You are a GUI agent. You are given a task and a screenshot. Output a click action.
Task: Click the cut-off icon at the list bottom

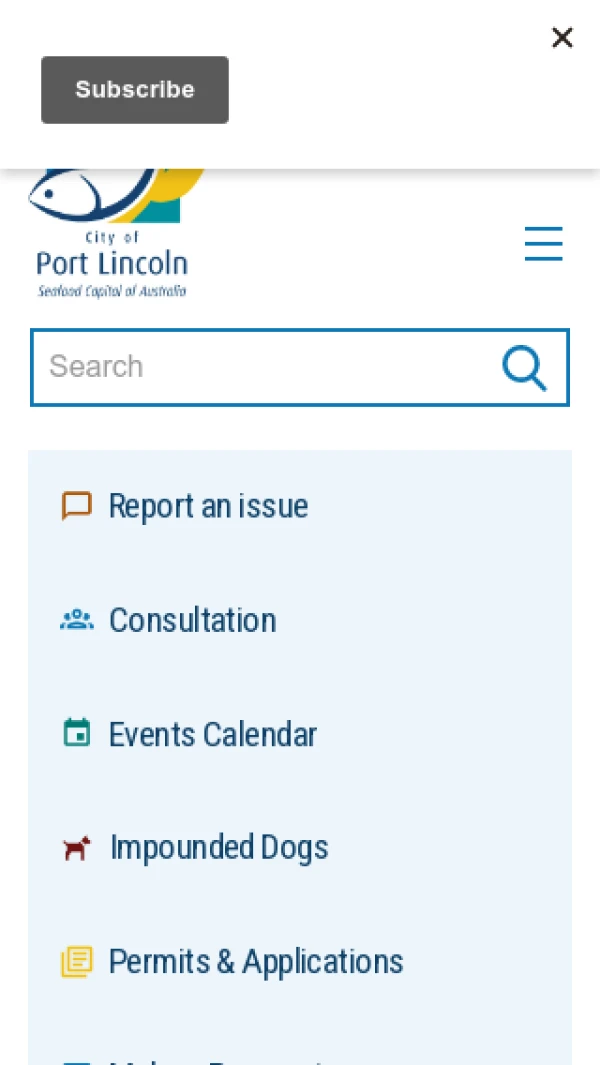click(x=76, y=1061)
